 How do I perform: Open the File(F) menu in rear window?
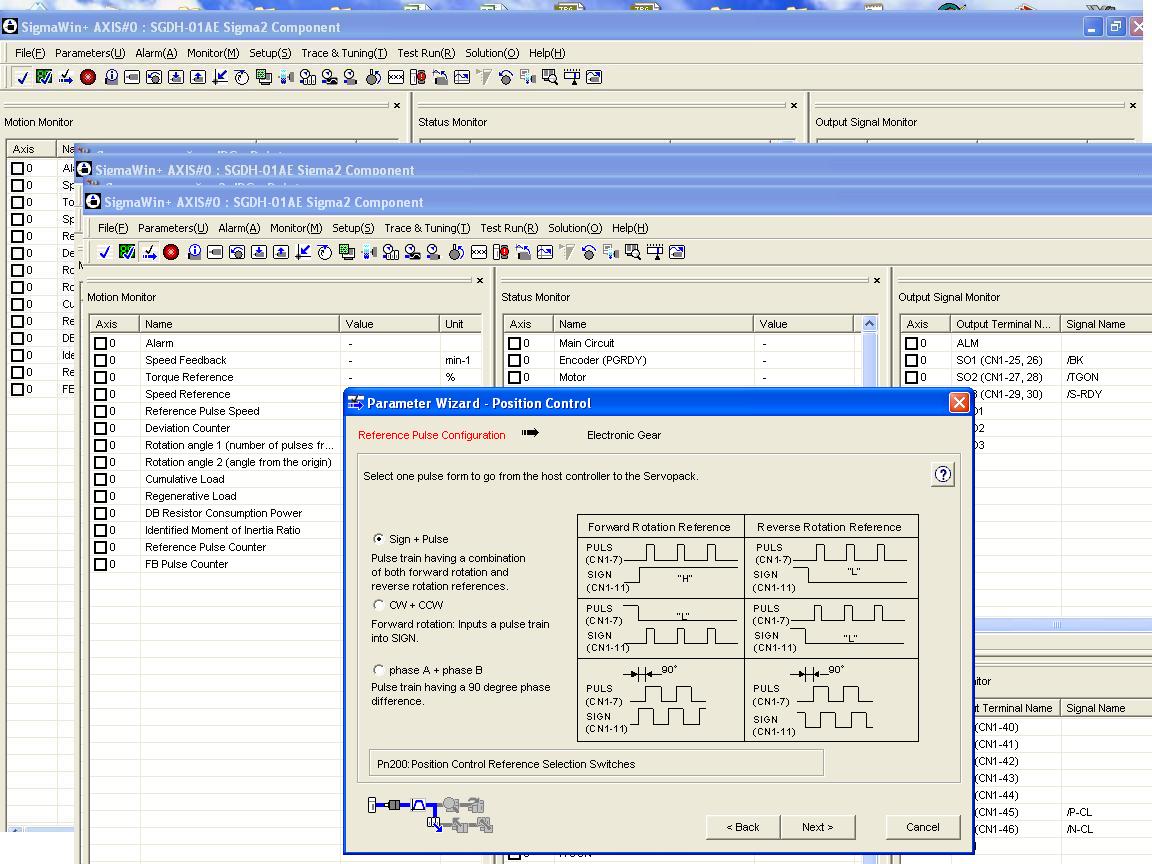click(30, 53)
